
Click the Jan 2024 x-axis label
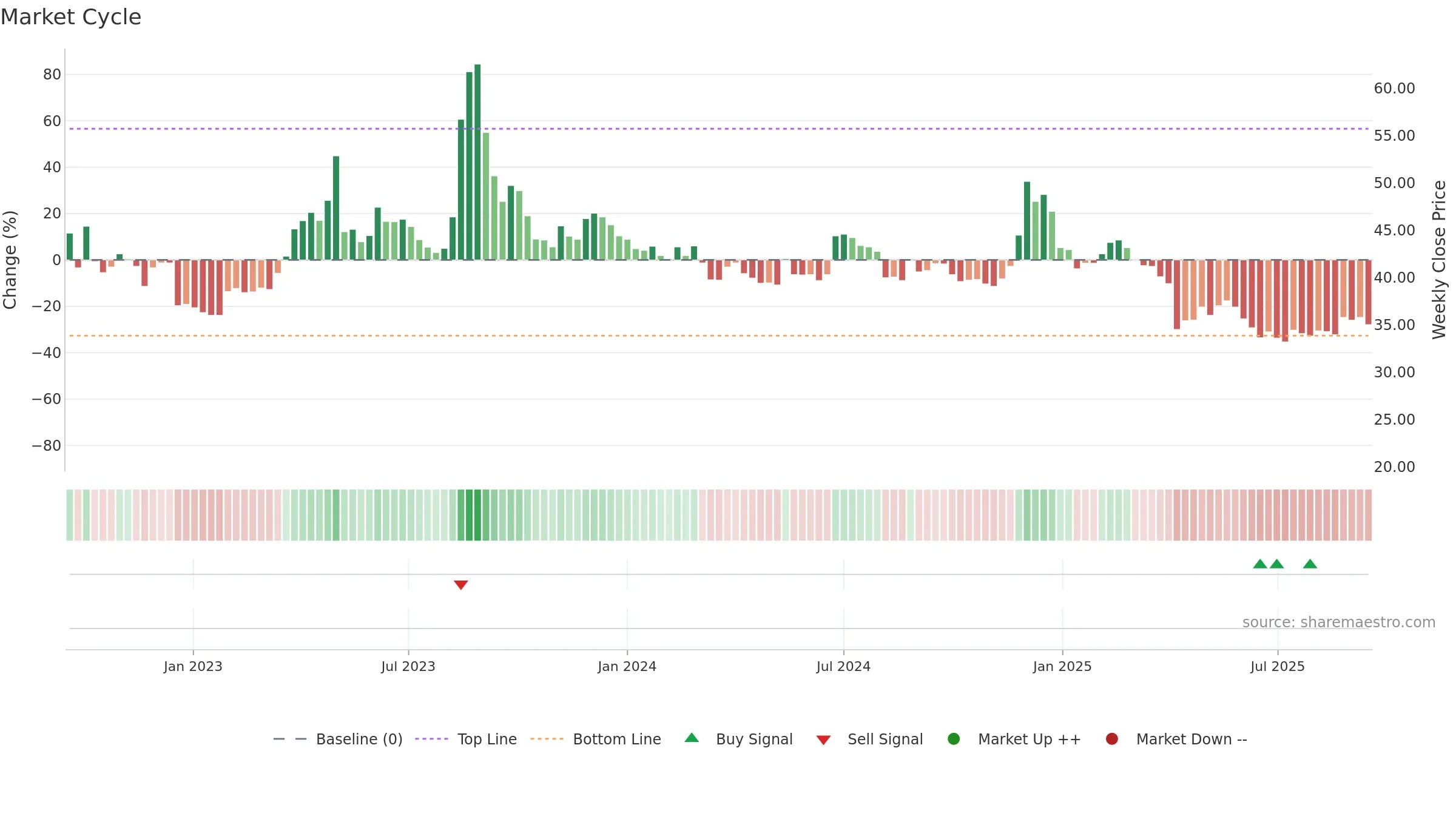(627, 666)
